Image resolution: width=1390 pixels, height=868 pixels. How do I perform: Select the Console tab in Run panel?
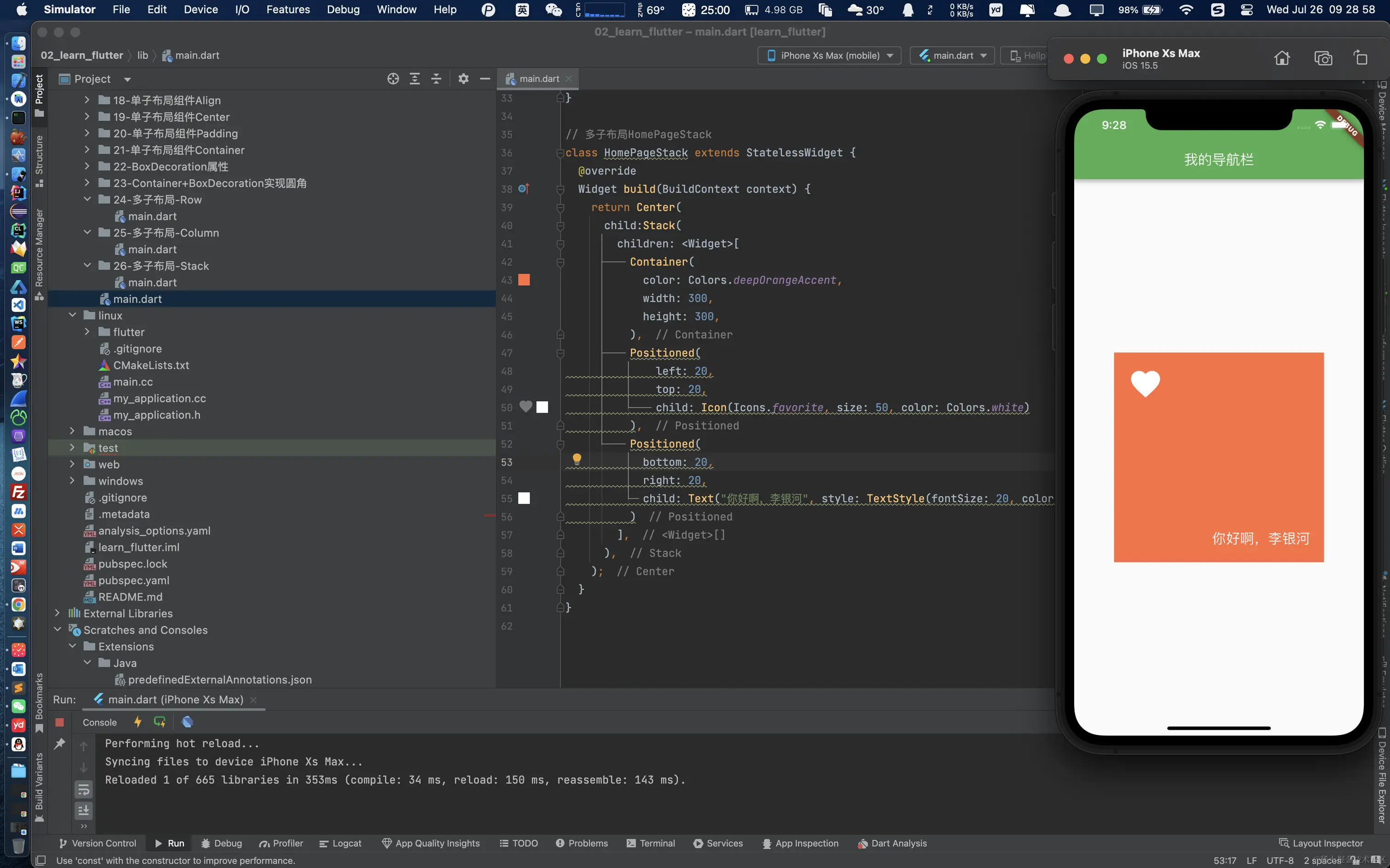[x=99, y=722]
